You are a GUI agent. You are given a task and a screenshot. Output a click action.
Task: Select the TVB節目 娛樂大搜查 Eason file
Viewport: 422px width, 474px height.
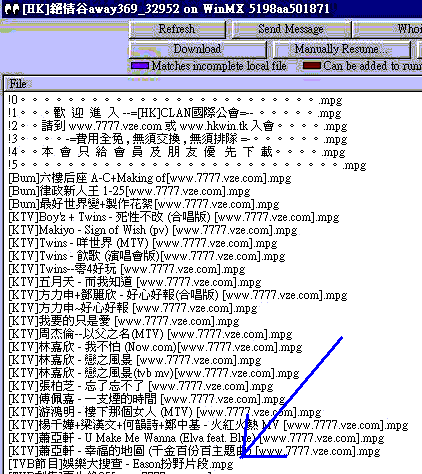click(x=121, y=464)
